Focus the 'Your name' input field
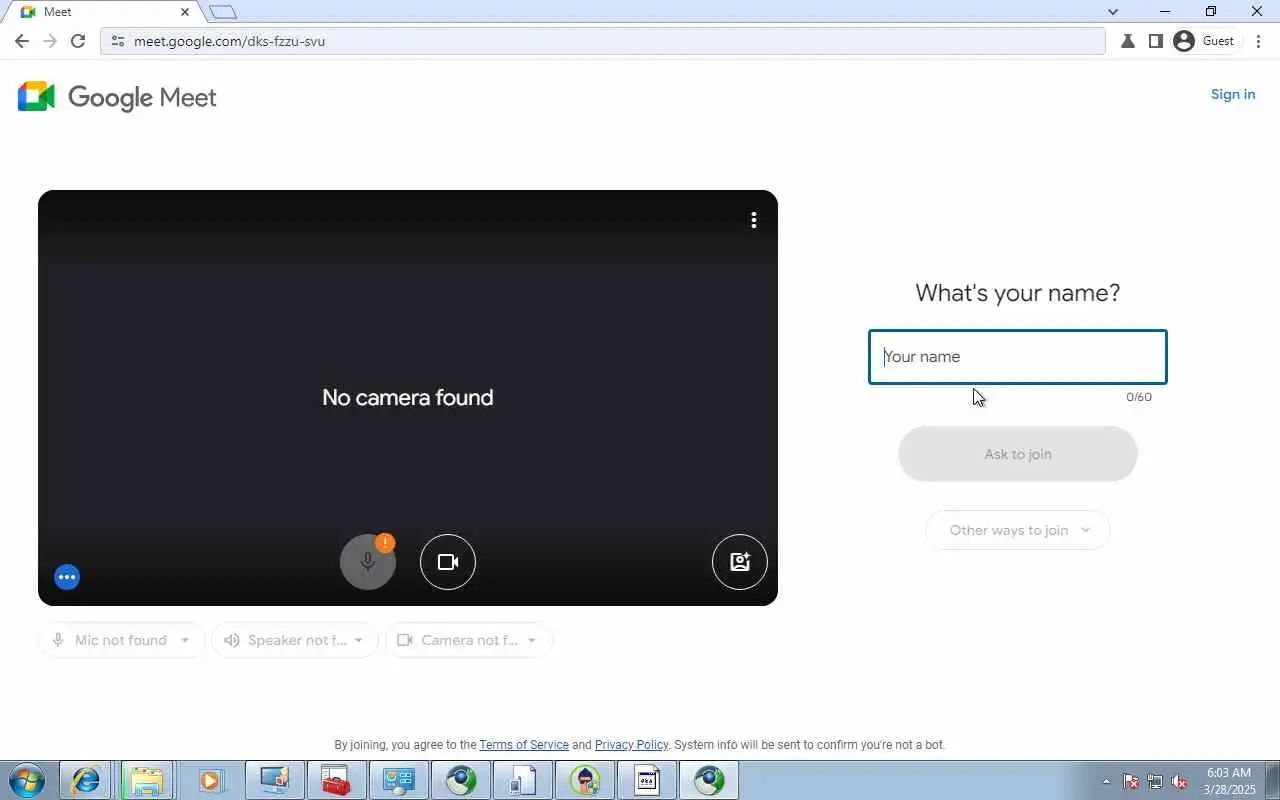Image resolution: width=1280 pixels, height=800 pixels. tap(1018, 357)
